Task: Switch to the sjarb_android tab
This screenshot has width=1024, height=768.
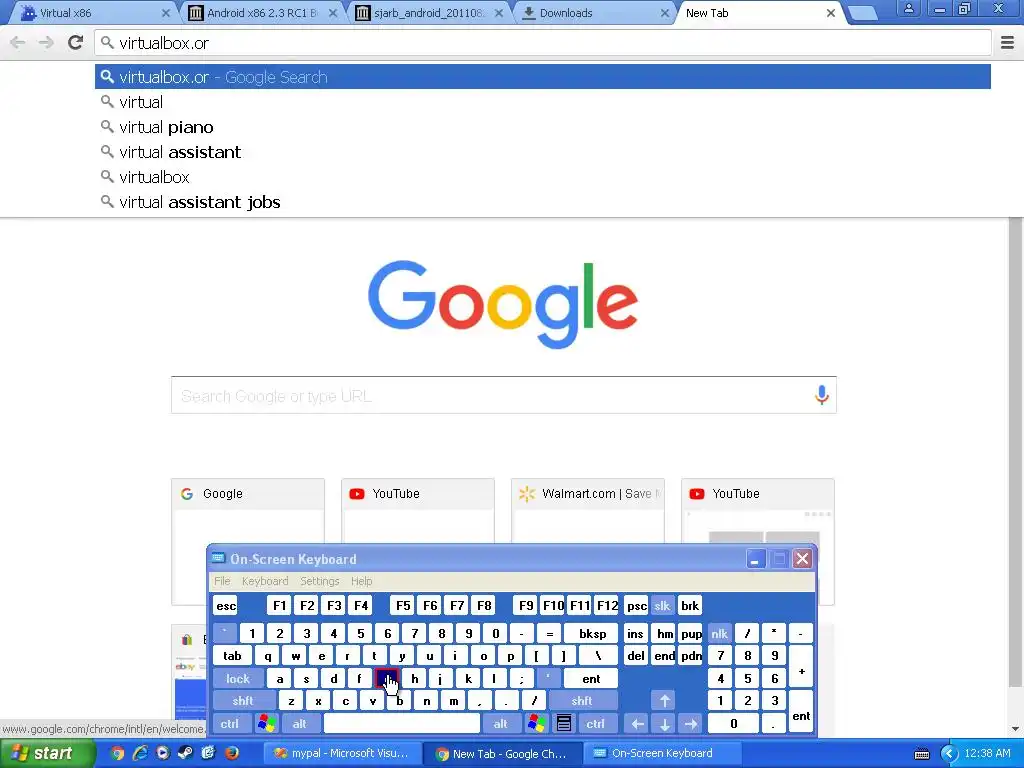Action: pos(428,13)
